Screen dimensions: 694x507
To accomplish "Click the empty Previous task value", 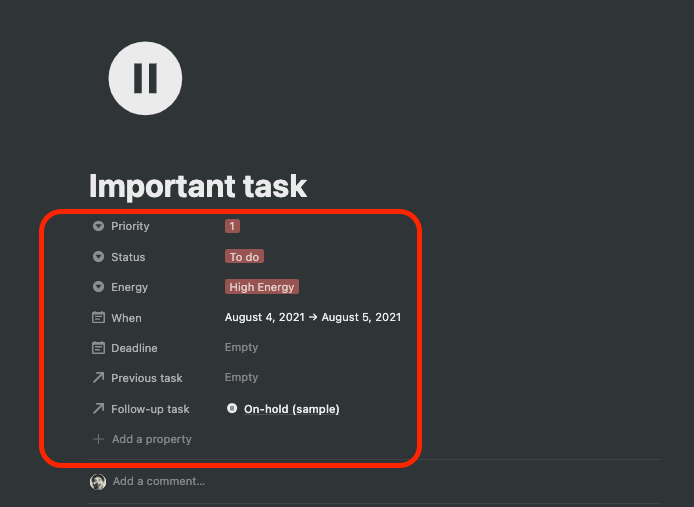I will click(242, 378).
